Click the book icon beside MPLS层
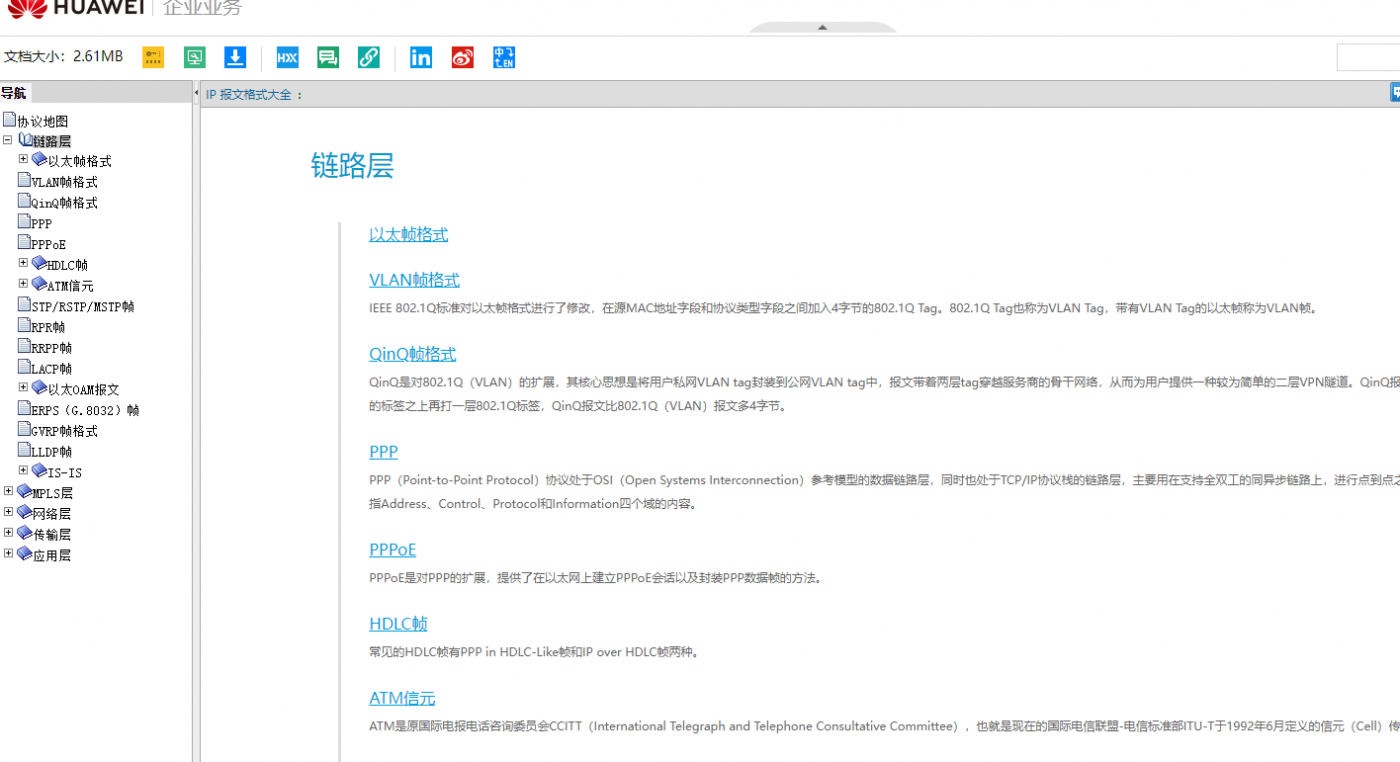The height and width of the screenshot is (762, 1400). (x=25, y=491)
